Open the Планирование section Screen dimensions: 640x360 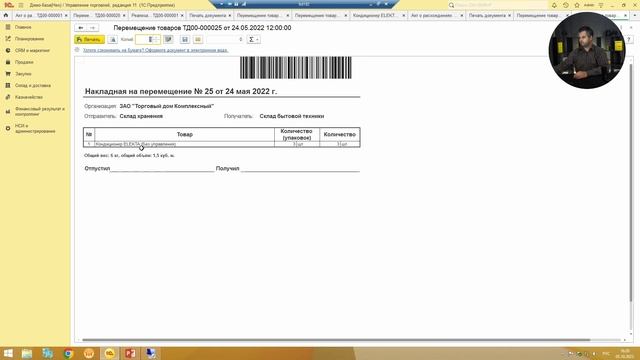pyautogui.click(x=29, y=39)
